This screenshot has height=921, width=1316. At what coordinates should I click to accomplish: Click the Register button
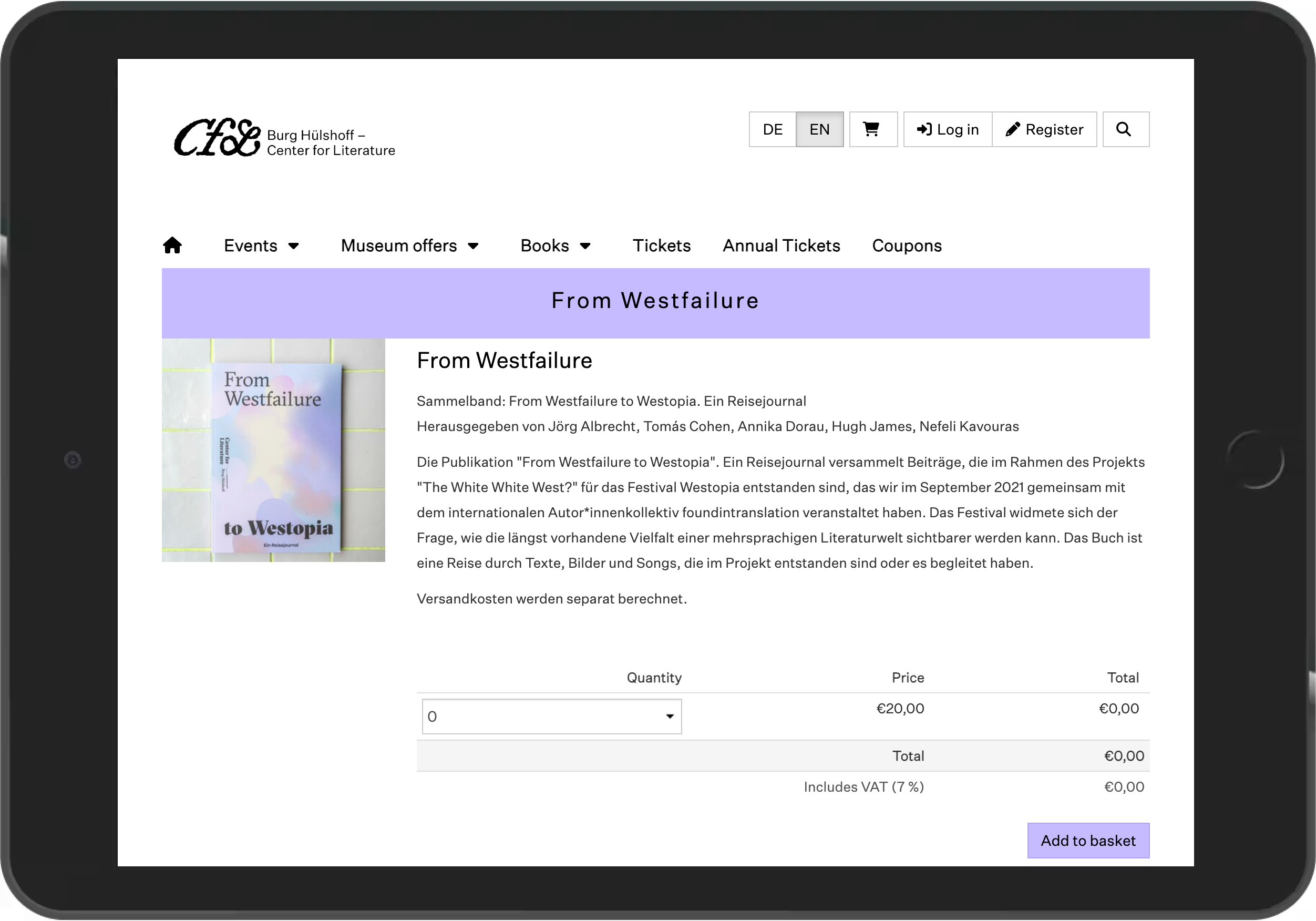pyautogui.click(x=1044, y=130)
